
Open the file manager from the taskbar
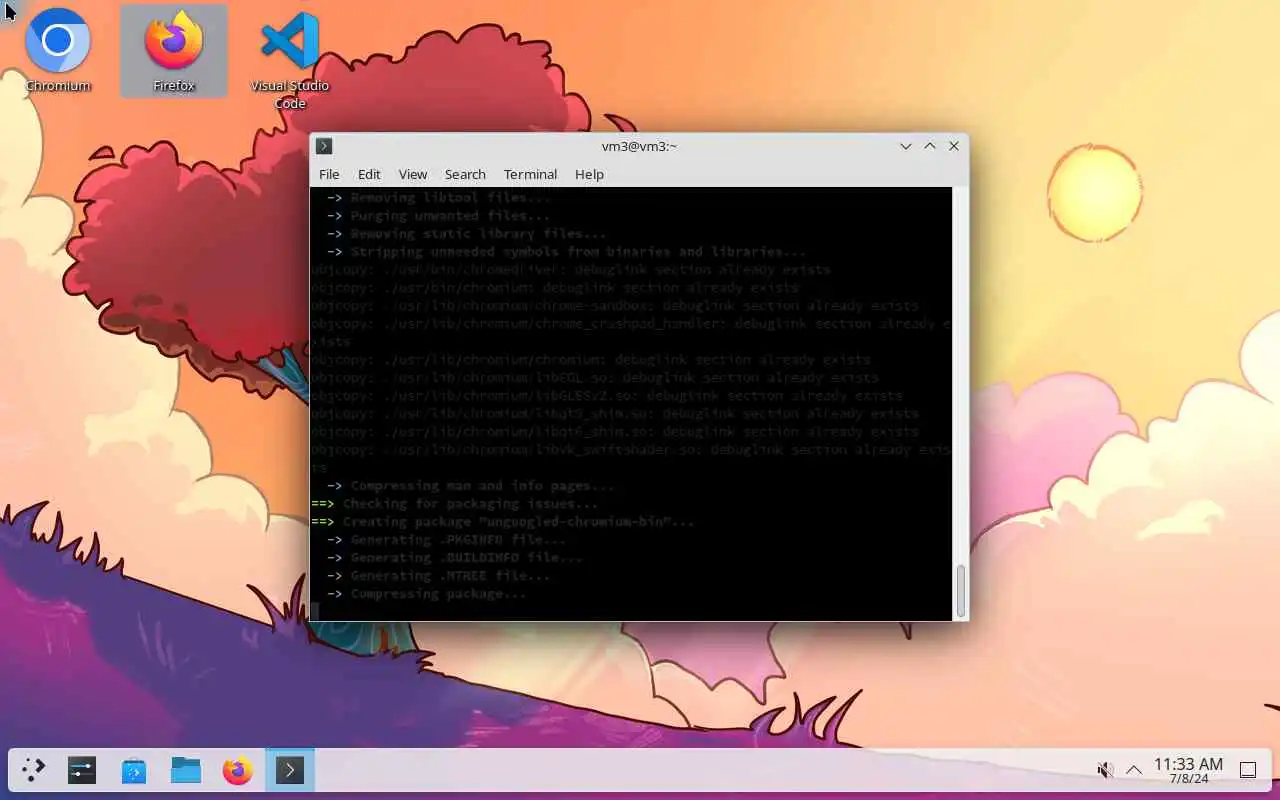[x=186, y=770]
